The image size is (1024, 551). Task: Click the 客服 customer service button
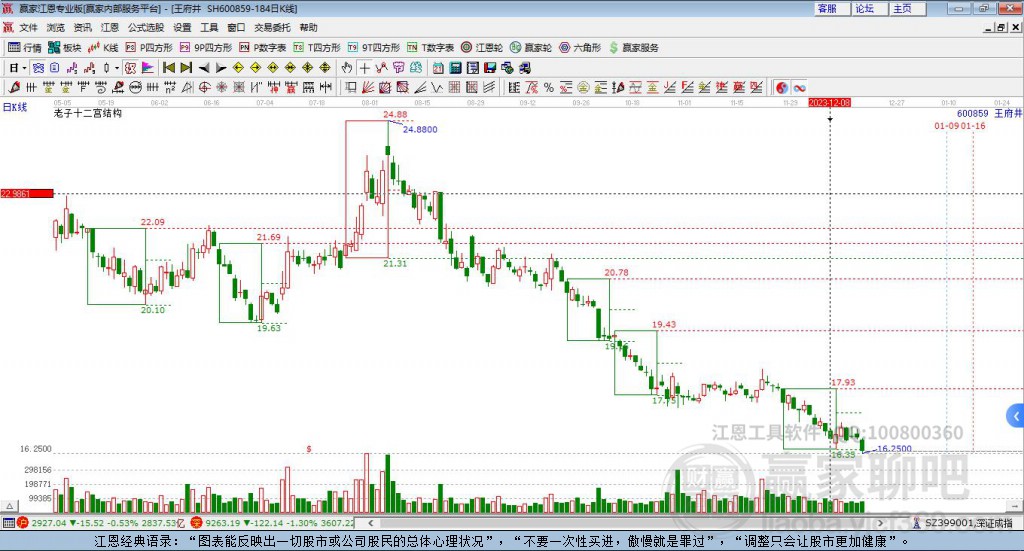(x=832, y=8)
